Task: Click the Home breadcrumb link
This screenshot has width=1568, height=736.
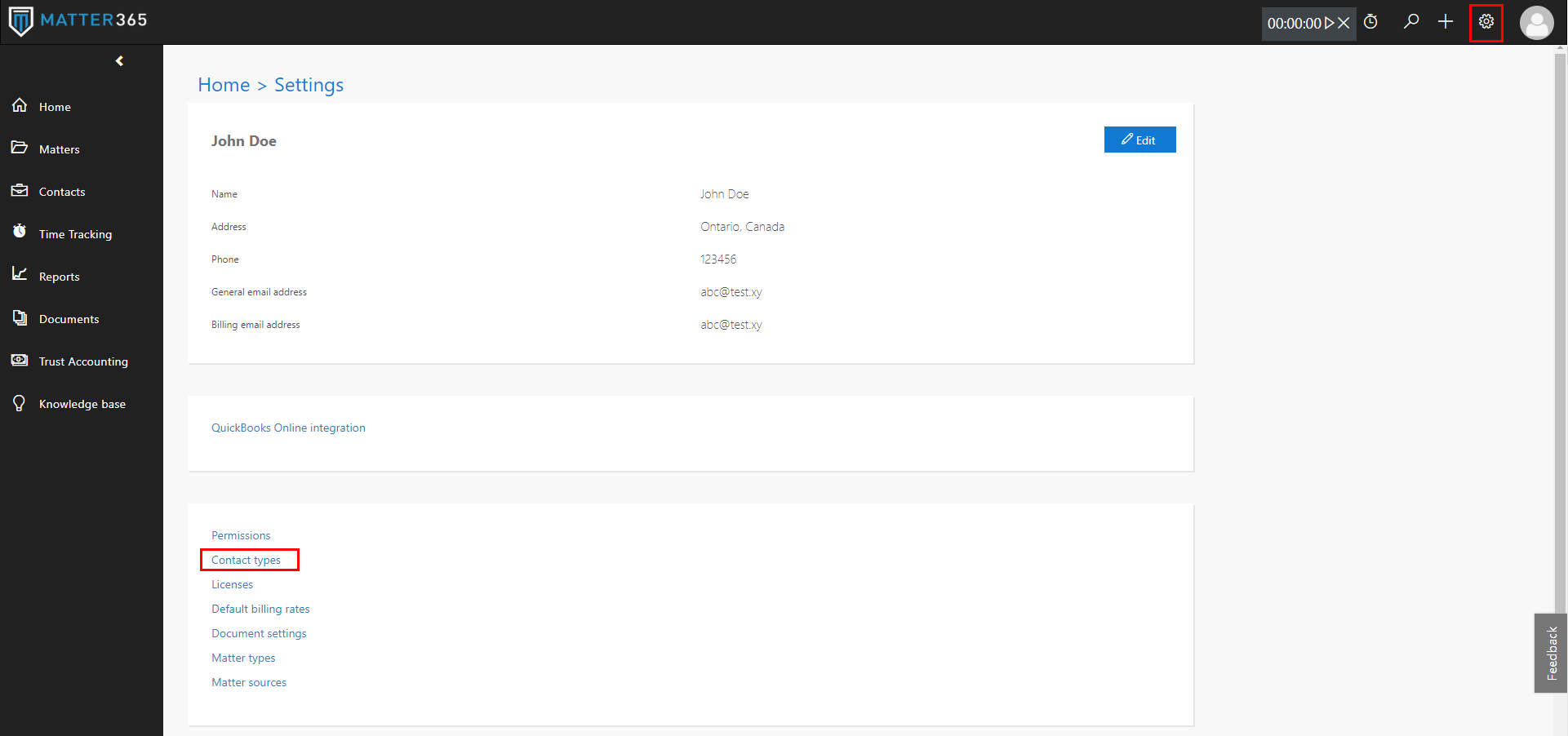Action: [x=224, y=85]
